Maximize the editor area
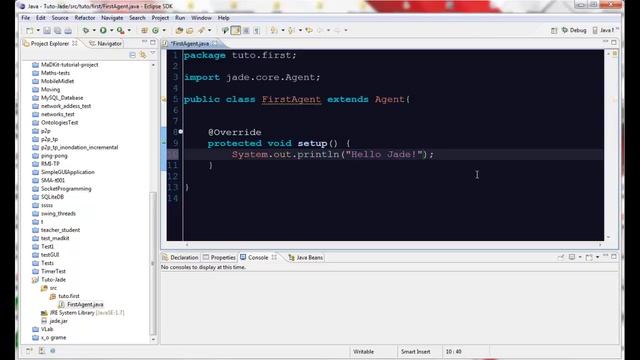 614,42
